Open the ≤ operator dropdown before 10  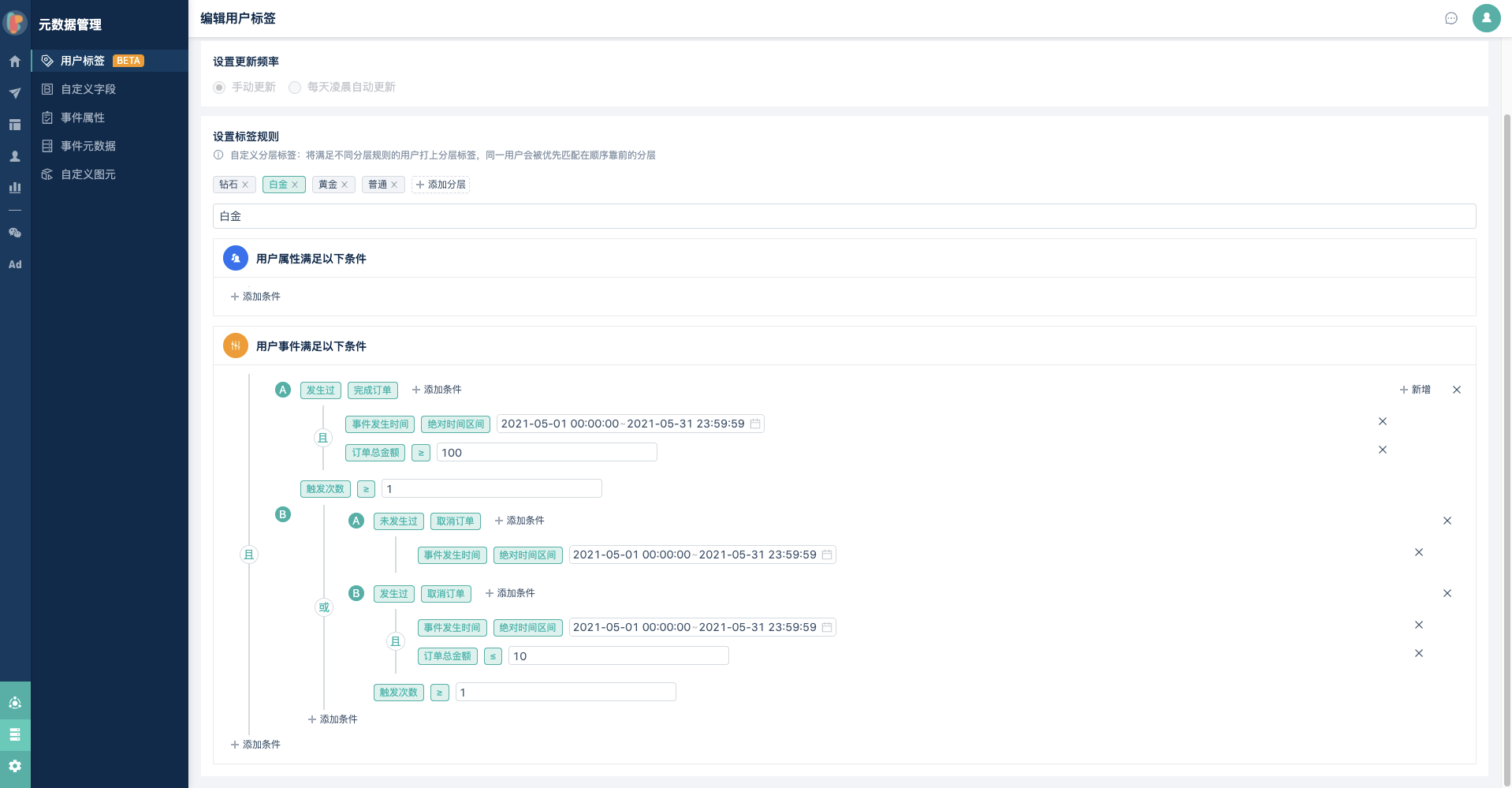click(493, 656)
